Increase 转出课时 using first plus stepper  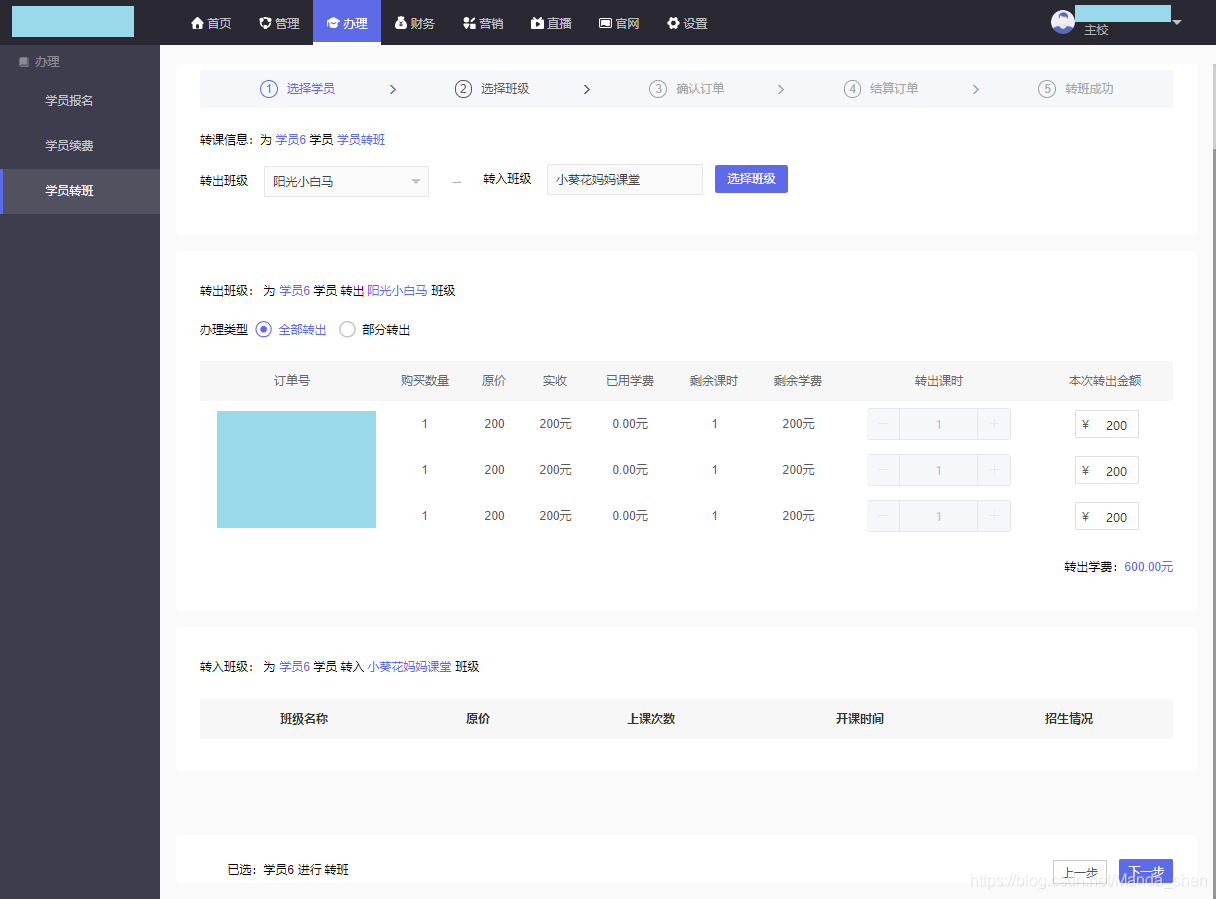pyautogui.click(x=994, y=423)
